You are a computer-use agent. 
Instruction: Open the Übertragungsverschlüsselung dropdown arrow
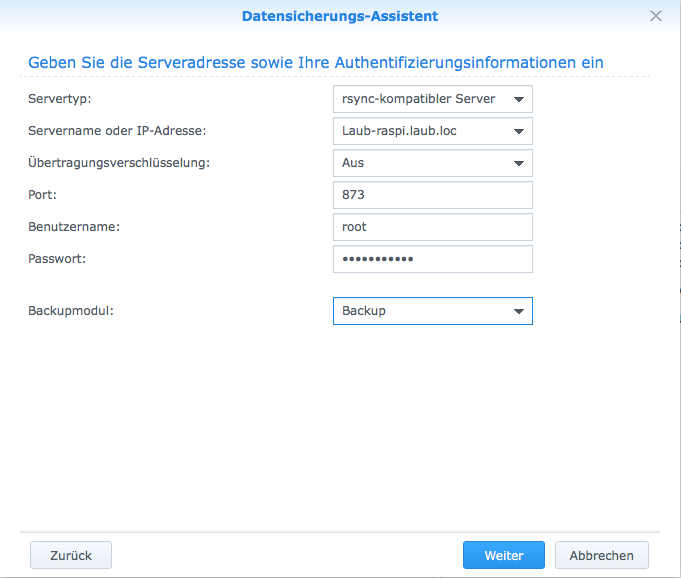point(518,163)
